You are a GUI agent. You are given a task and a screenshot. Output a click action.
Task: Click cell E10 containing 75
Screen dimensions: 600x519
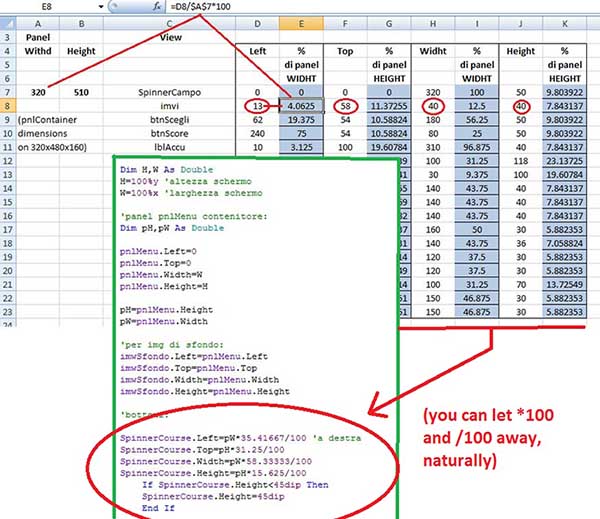(x=302, y=134)
